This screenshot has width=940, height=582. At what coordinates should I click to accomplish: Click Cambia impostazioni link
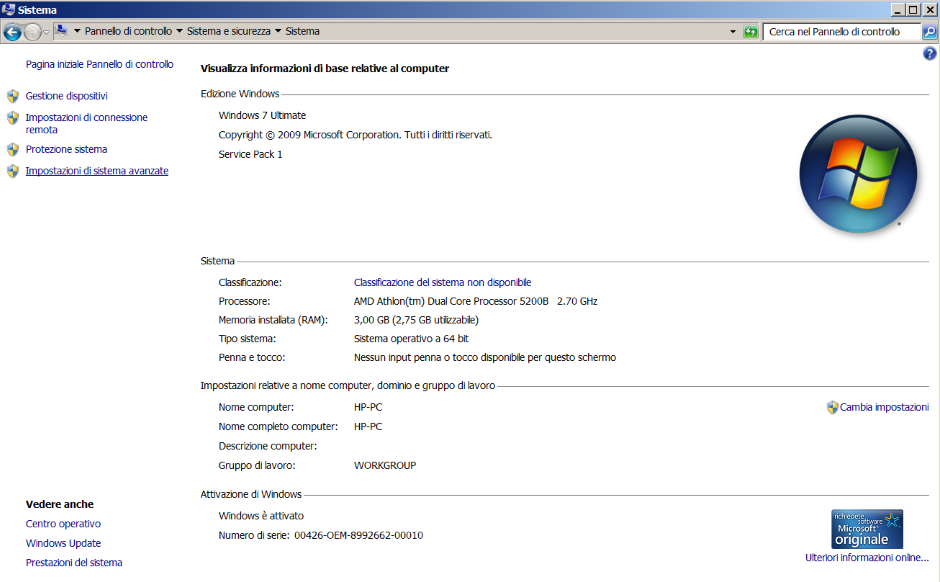pos(884,407)
